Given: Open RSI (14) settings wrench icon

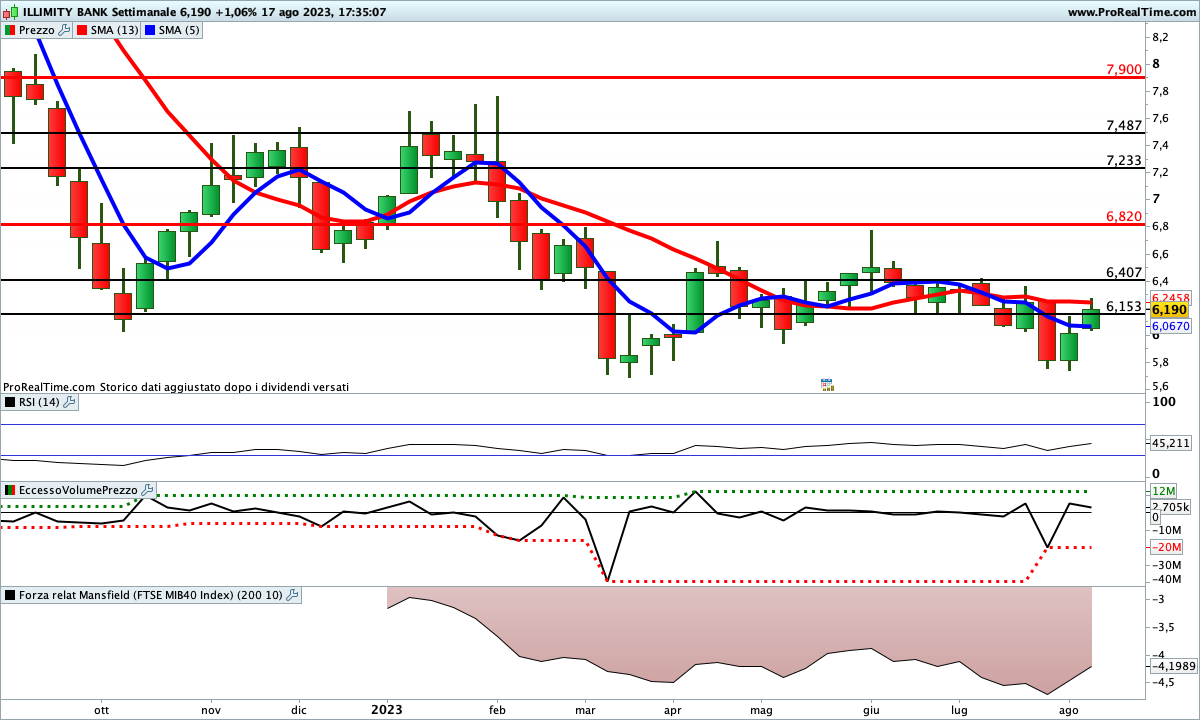Looking at the screenshot, I should pyautogui.click(x=69, y=402).
